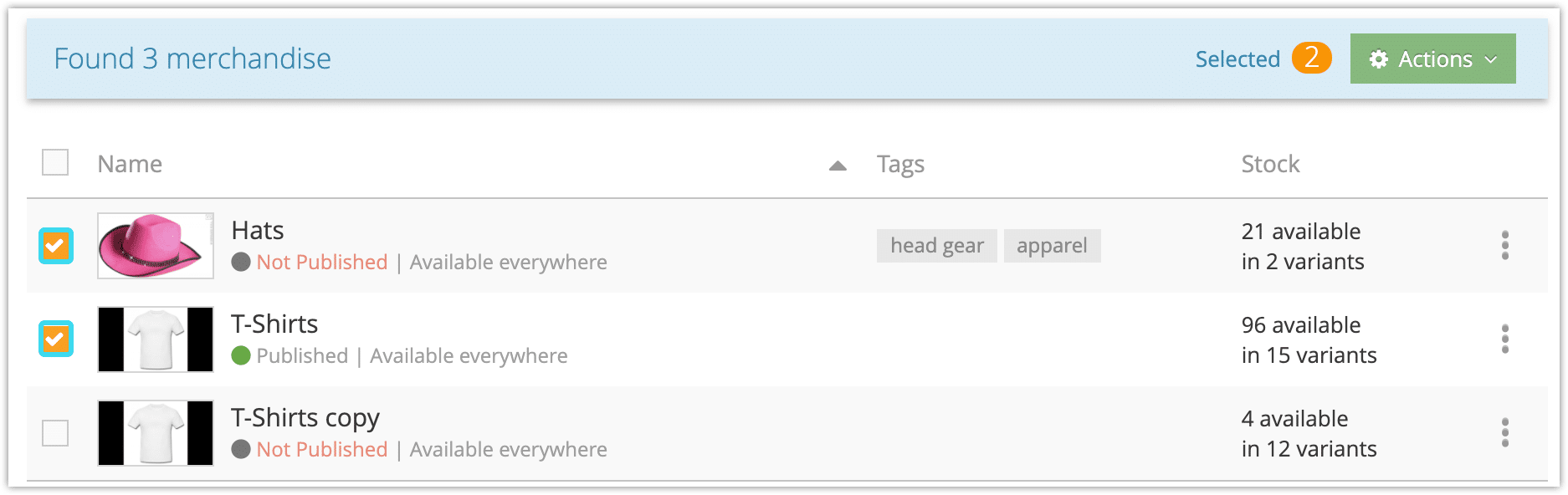Image resolution: width=1568 pixels, height=495 pixels.
Task: Sort by the Stock column header
Action: (1270, 164)
